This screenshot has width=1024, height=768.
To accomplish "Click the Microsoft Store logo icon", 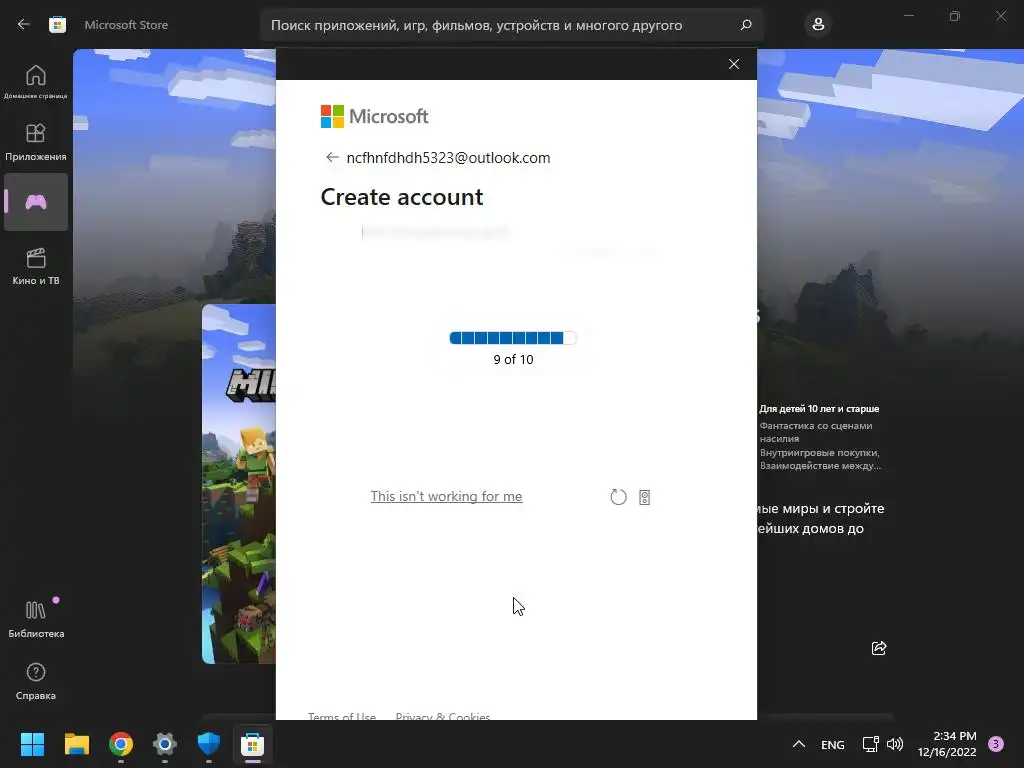I will [57, 25].
